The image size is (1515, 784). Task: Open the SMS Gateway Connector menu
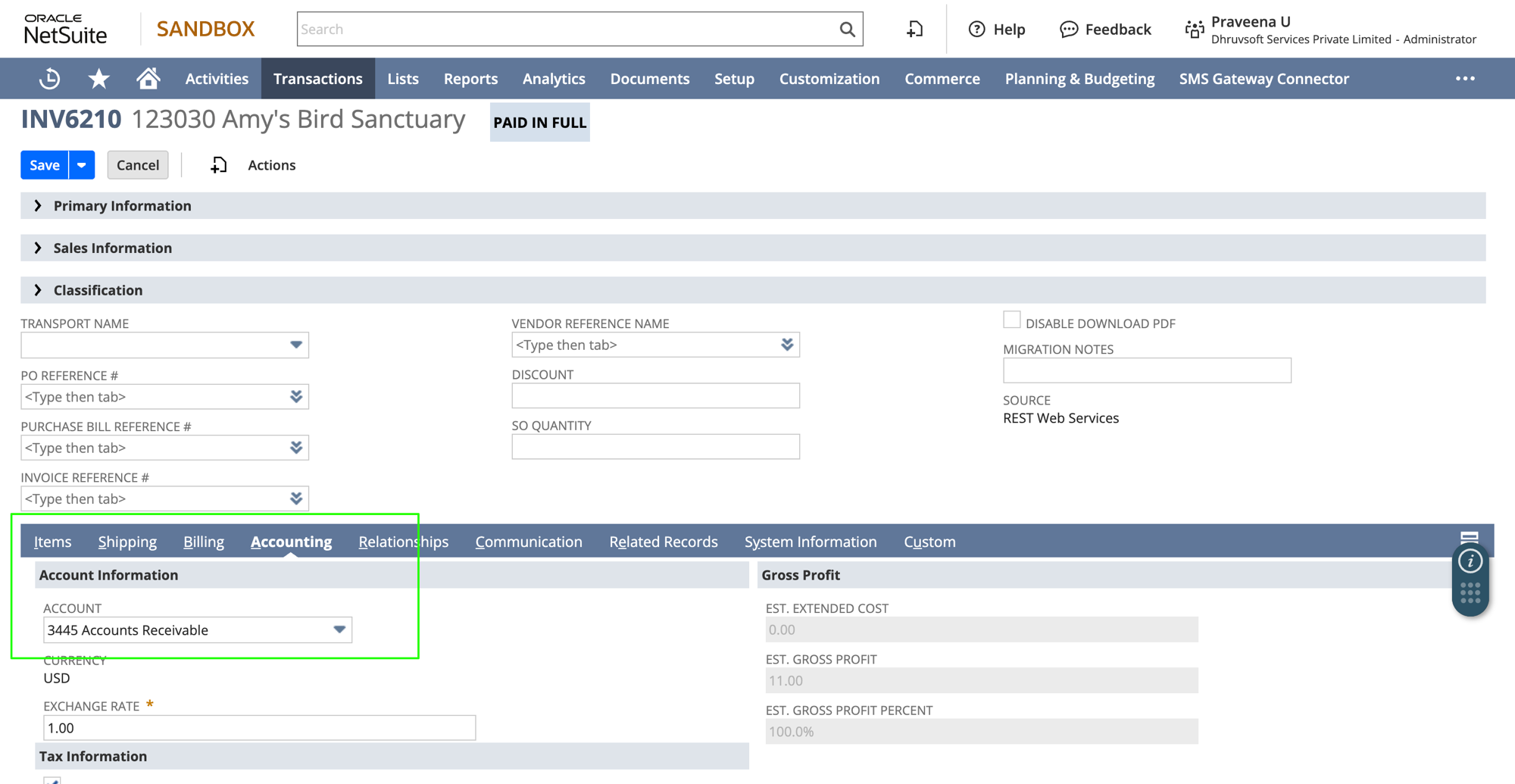pyautogui.click(x=1264, y=79)
